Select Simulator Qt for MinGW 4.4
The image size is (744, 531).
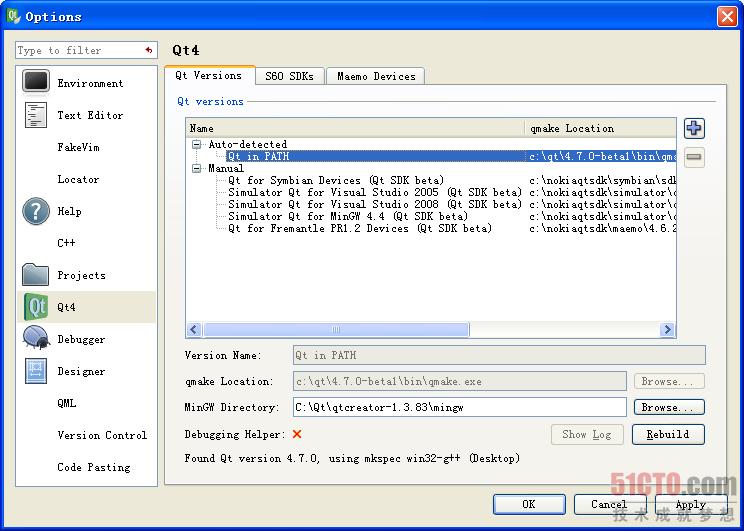point(348,216)
